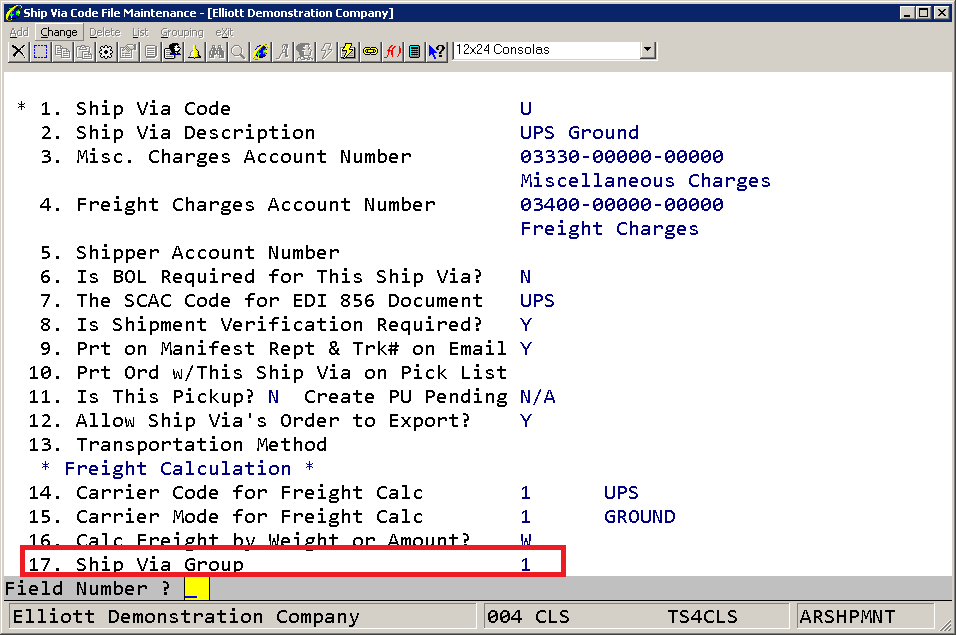This screenshot has width=956, height=635.
Task: Click the 'Miscellaneous Charges' account name
Action: coord(645,181)
